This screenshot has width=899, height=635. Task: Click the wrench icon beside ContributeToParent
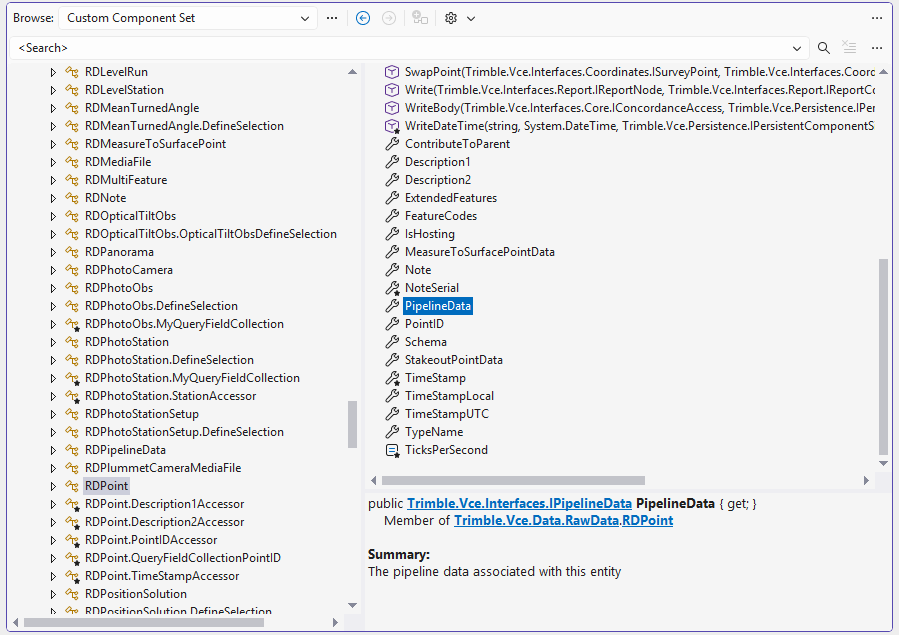392,144
